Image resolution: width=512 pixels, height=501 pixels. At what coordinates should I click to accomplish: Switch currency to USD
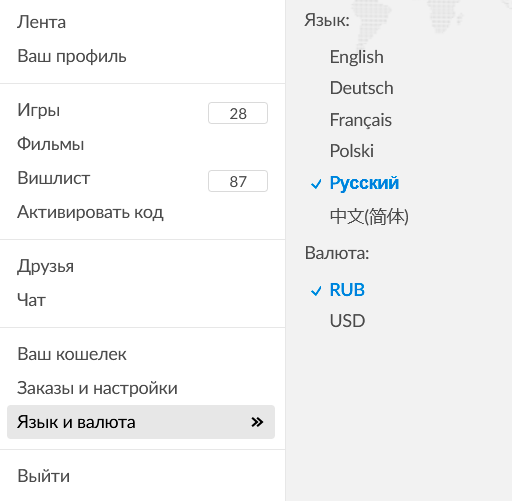coord(347,321)
